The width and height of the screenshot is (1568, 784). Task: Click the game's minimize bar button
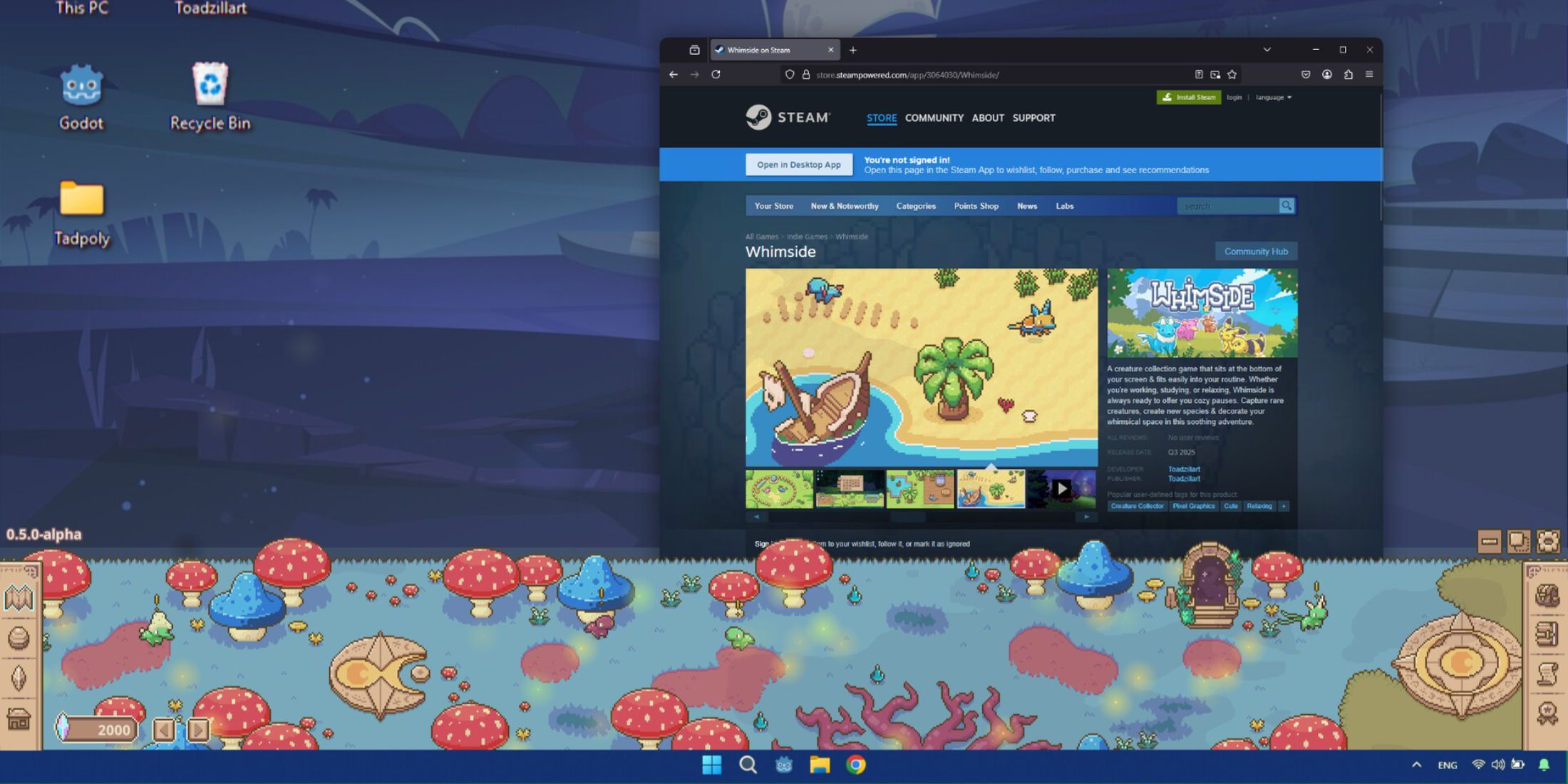(x=1489, y=542)
